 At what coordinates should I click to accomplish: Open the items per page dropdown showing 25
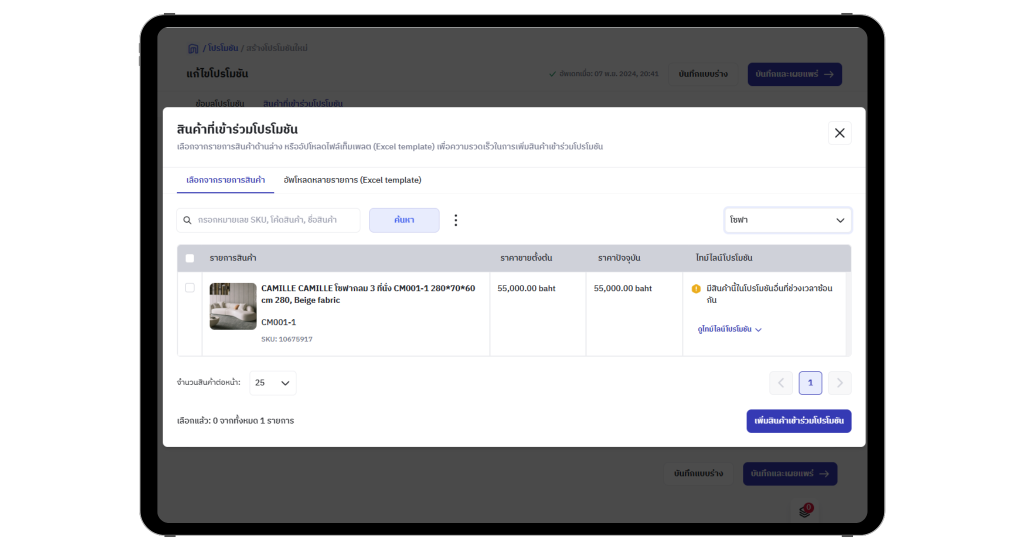pos(272,383)
